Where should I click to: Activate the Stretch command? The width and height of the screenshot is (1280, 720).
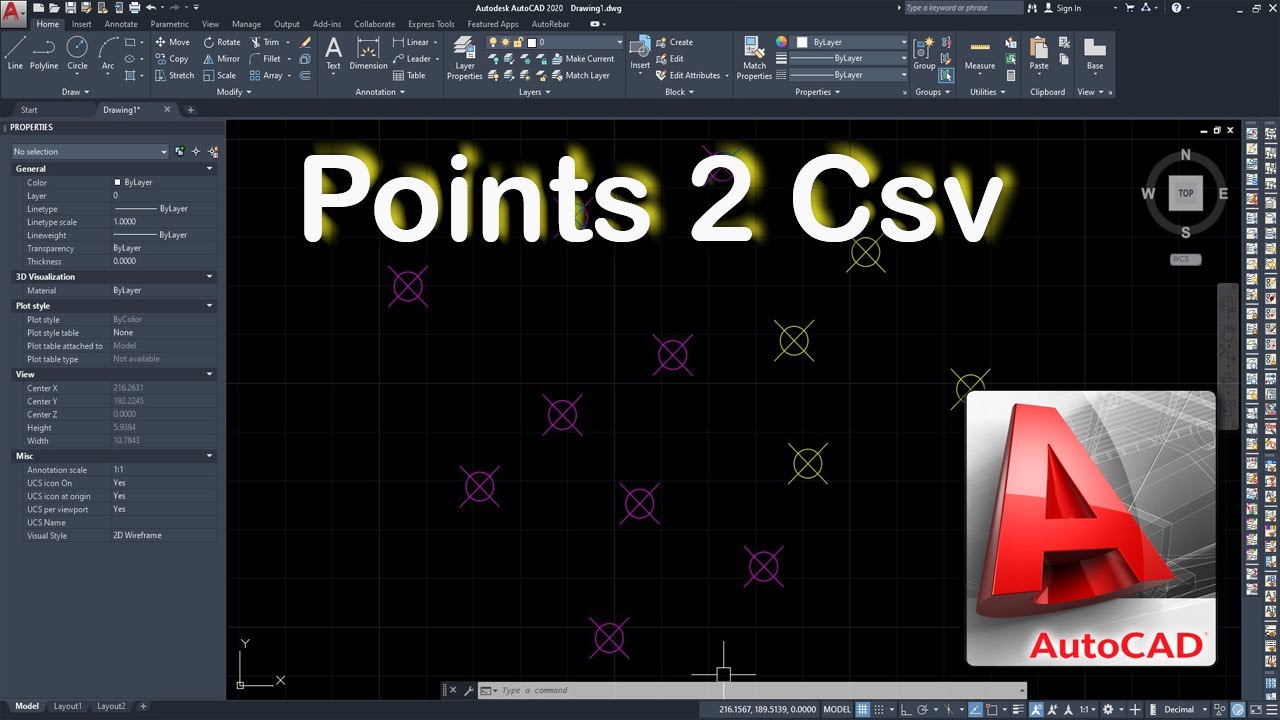pyautogui.click(x=174, y=75)
